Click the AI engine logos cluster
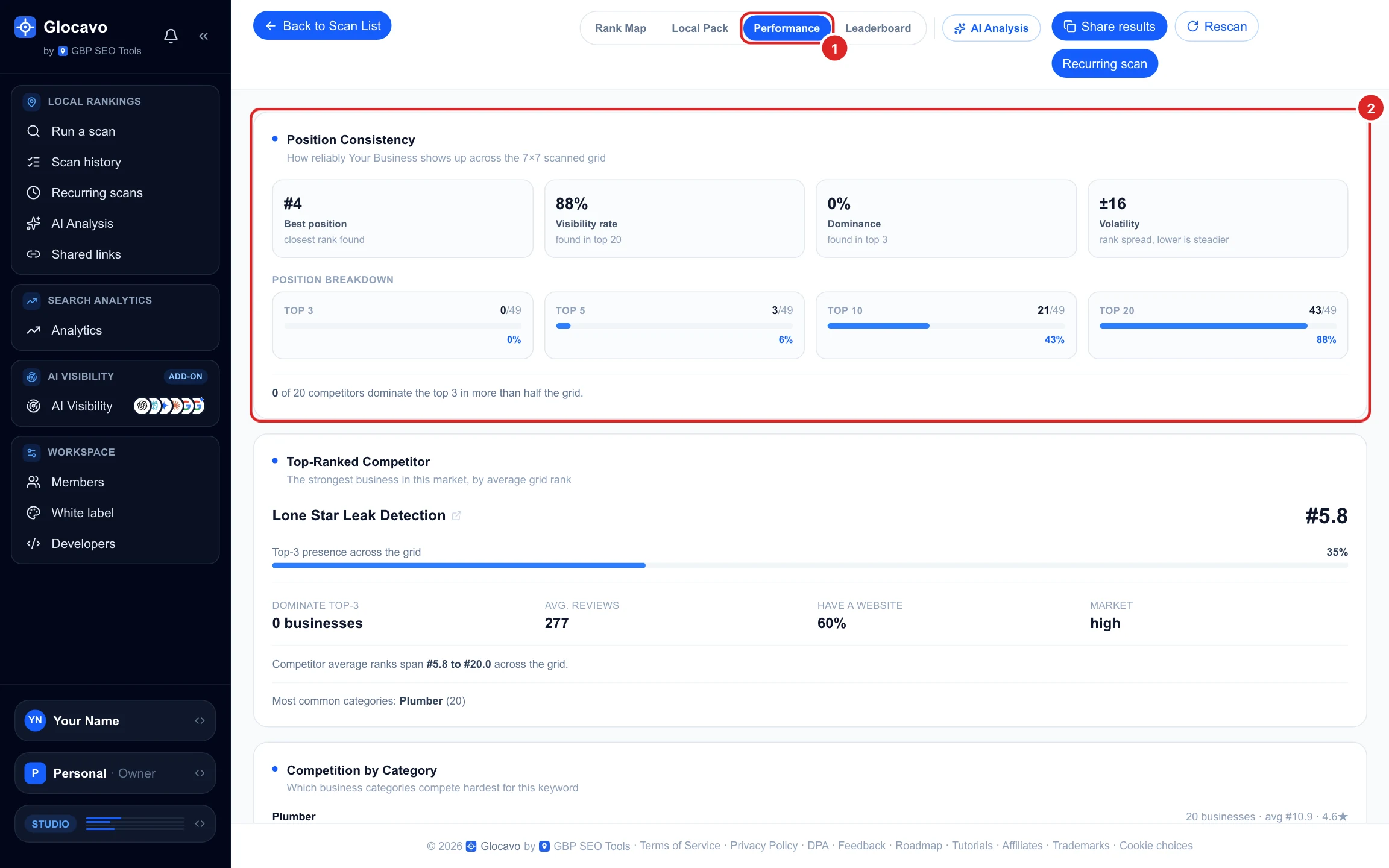The image size is (1389, 868). (169, 406)
